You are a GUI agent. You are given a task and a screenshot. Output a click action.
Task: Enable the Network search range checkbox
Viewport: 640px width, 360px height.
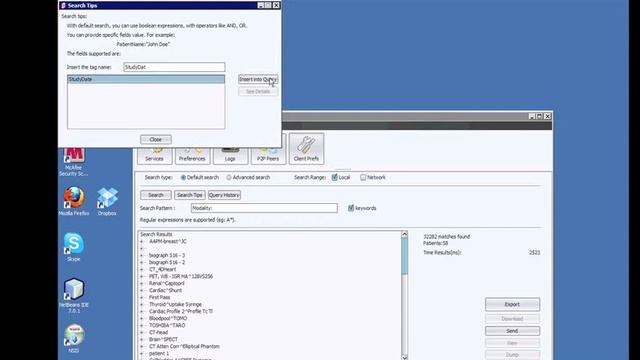363,177
